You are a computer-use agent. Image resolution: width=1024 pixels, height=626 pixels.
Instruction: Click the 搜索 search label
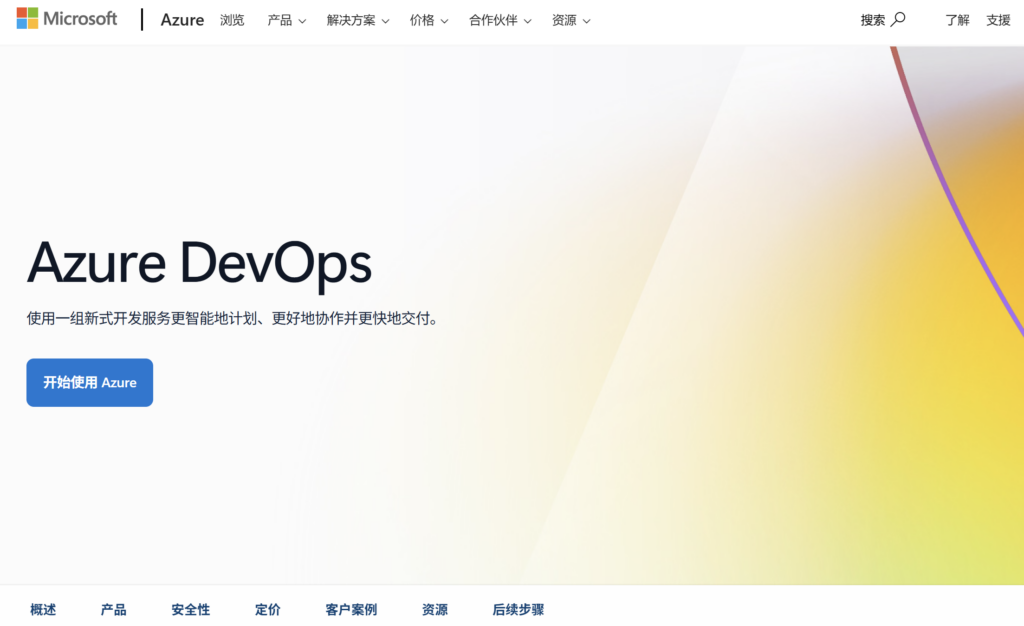[872, 20]
